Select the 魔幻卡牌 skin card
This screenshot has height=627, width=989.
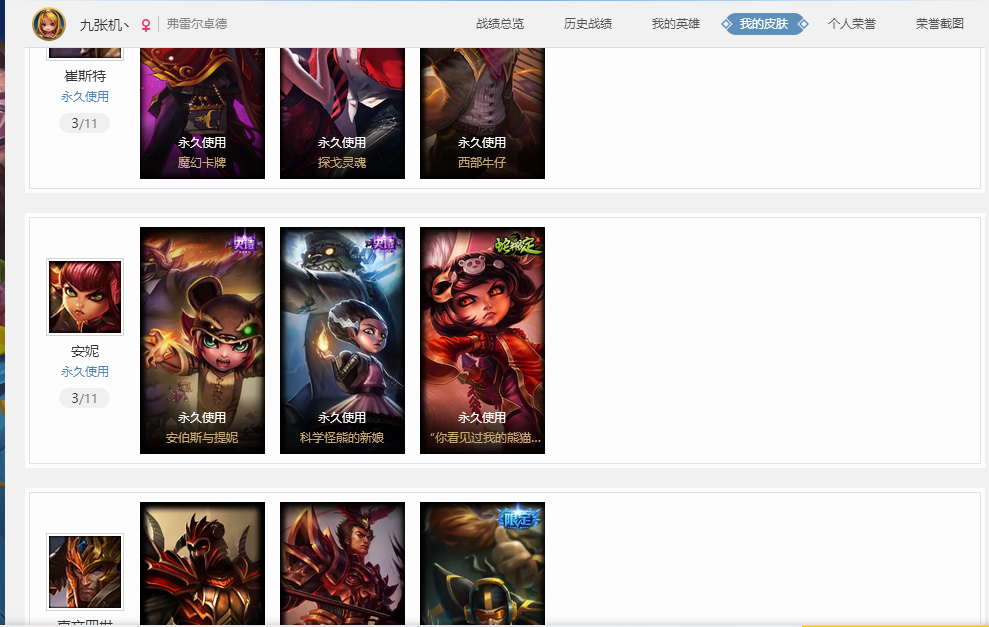202,114
